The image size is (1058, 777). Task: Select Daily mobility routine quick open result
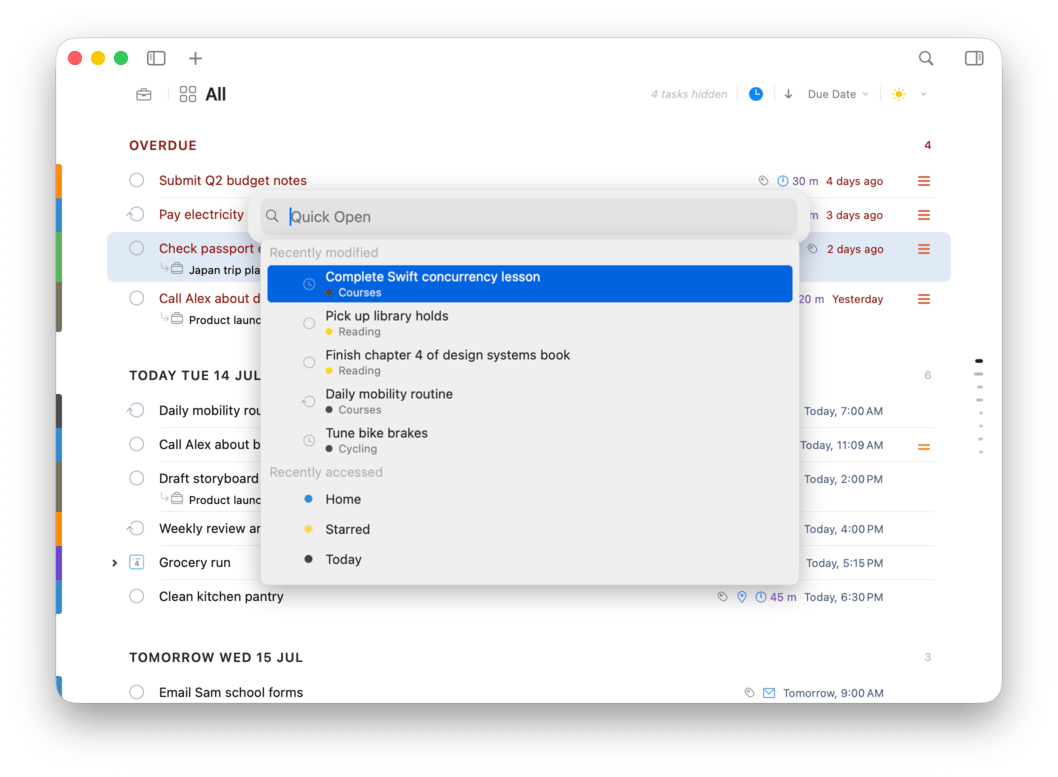click(530, 401)
